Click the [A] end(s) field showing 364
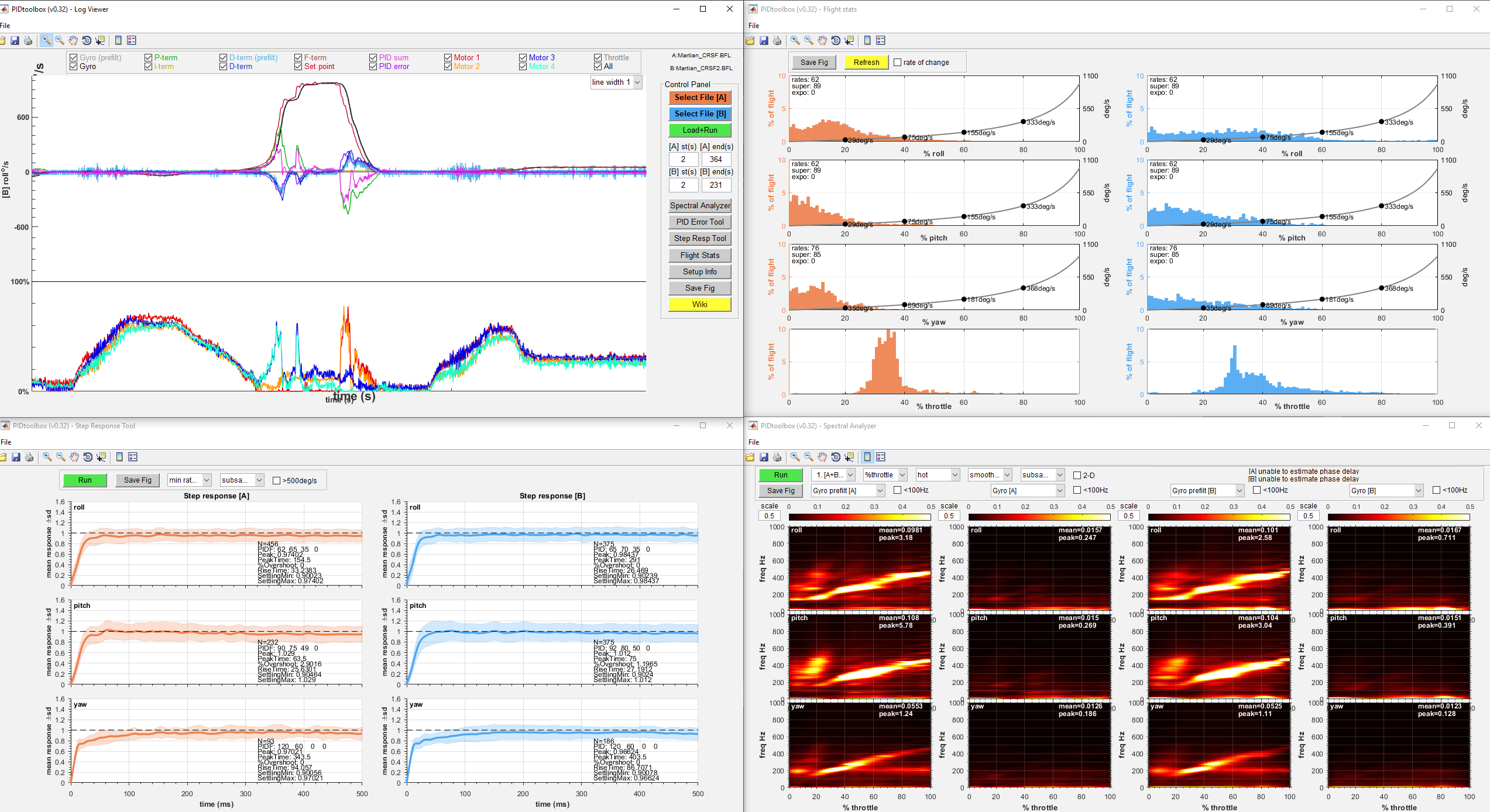 coord(716,159)
